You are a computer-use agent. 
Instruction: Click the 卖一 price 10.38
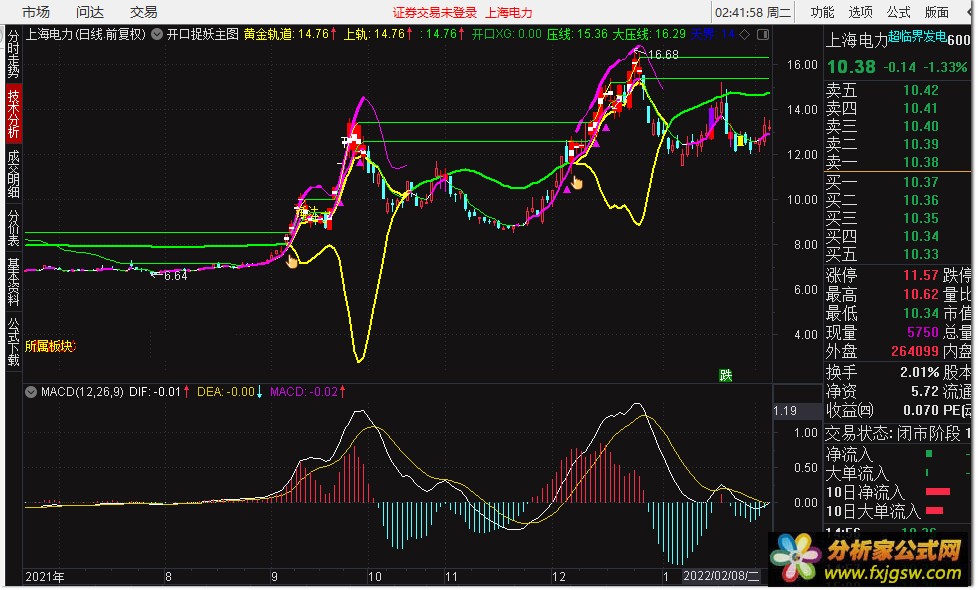coord(921,162)
